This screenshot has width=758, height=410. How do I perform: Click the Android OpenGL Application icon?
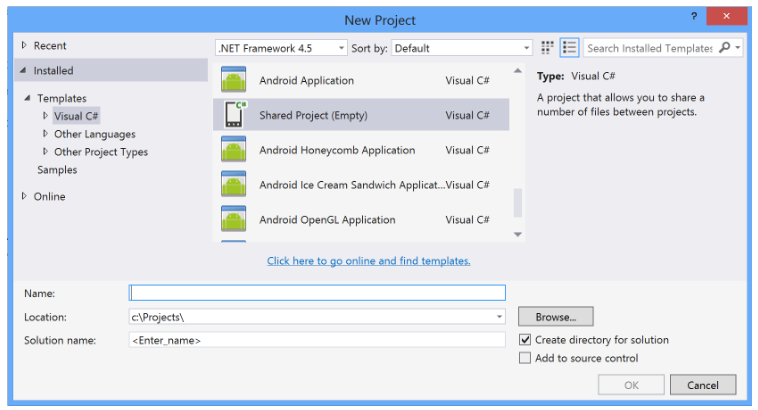(233, 219)
